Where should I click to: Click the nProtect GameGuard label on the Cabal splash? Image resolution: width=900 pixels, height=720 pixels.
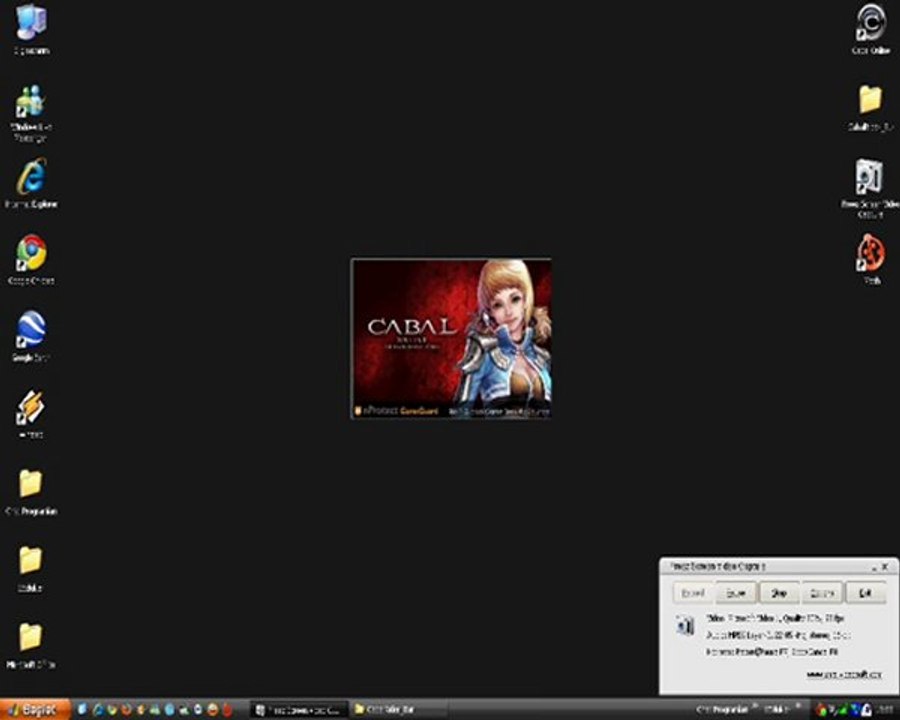tap(397, 411)
